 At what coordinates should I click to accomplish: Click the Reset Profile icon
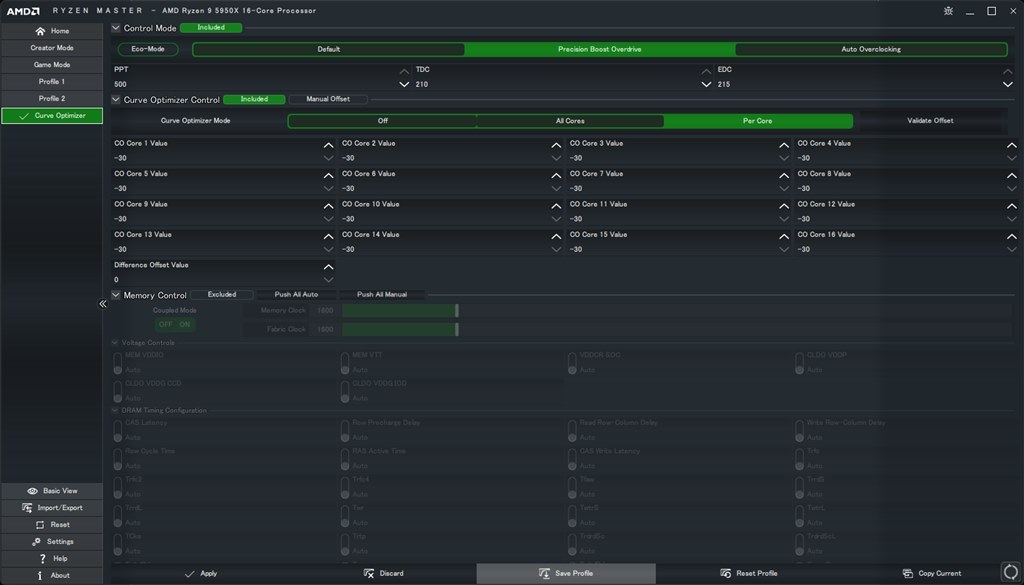[x=725, y=574]
